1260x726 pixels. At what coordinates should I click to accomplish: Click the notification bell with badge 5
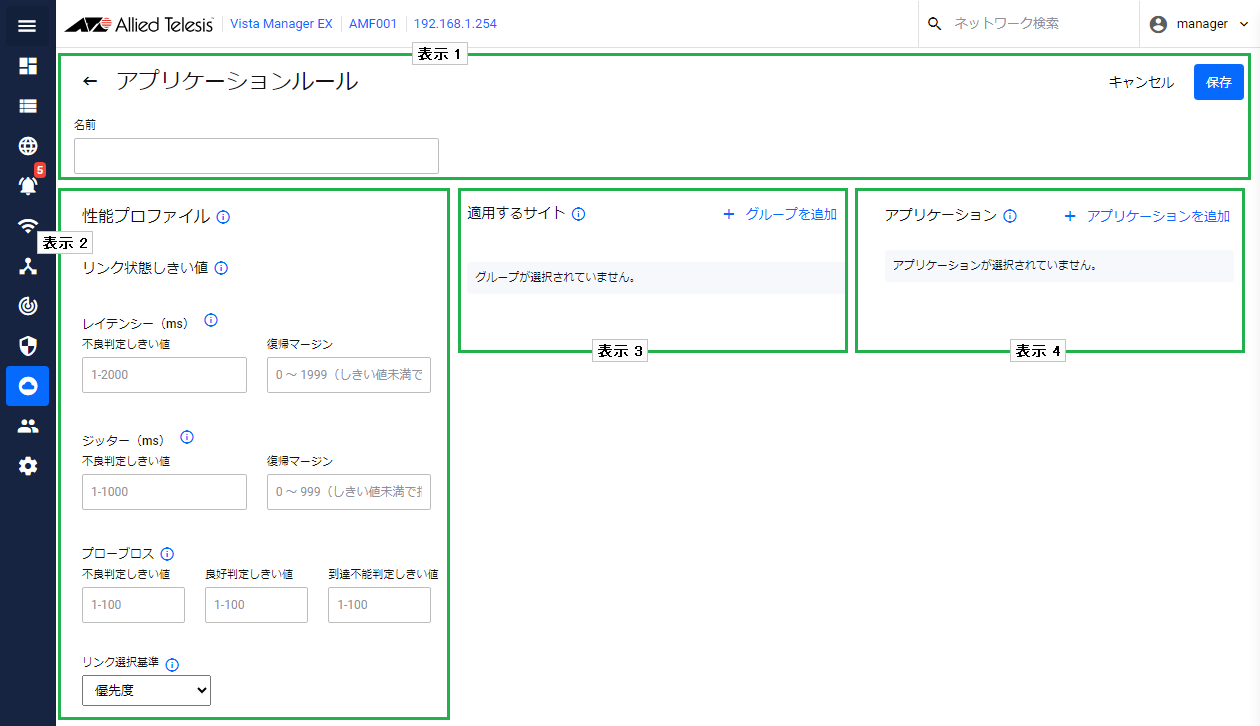point(27,185)
